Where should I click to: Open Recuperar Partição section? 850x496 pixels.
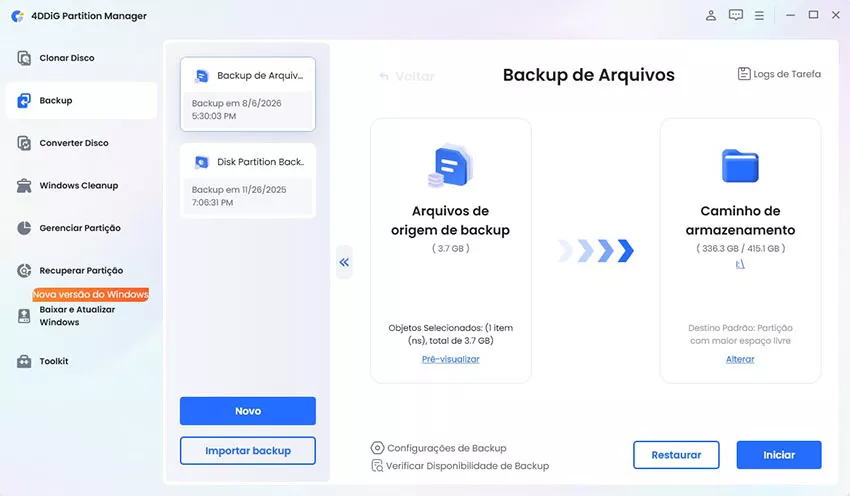(x=82, y=270)
